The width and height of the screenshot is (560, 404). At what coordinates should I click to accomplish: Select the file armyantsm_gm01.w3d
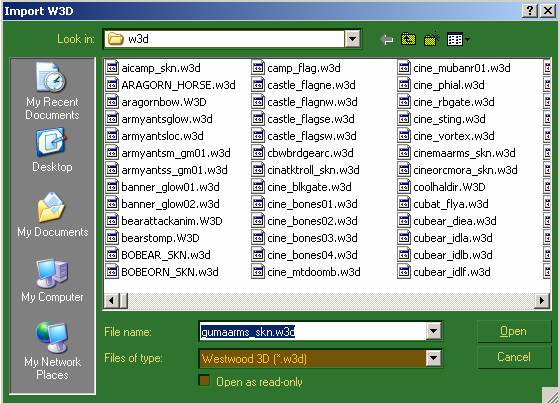coord(168,153)
